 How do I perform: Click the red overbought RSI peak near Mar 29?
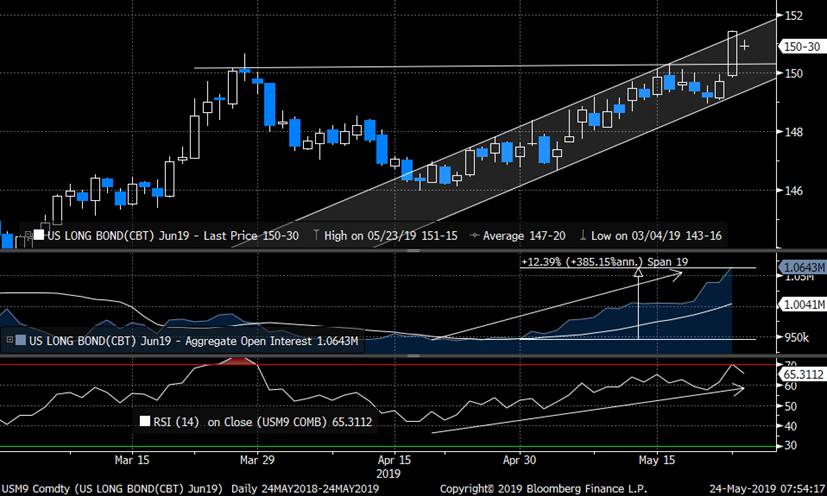(239, 360)
